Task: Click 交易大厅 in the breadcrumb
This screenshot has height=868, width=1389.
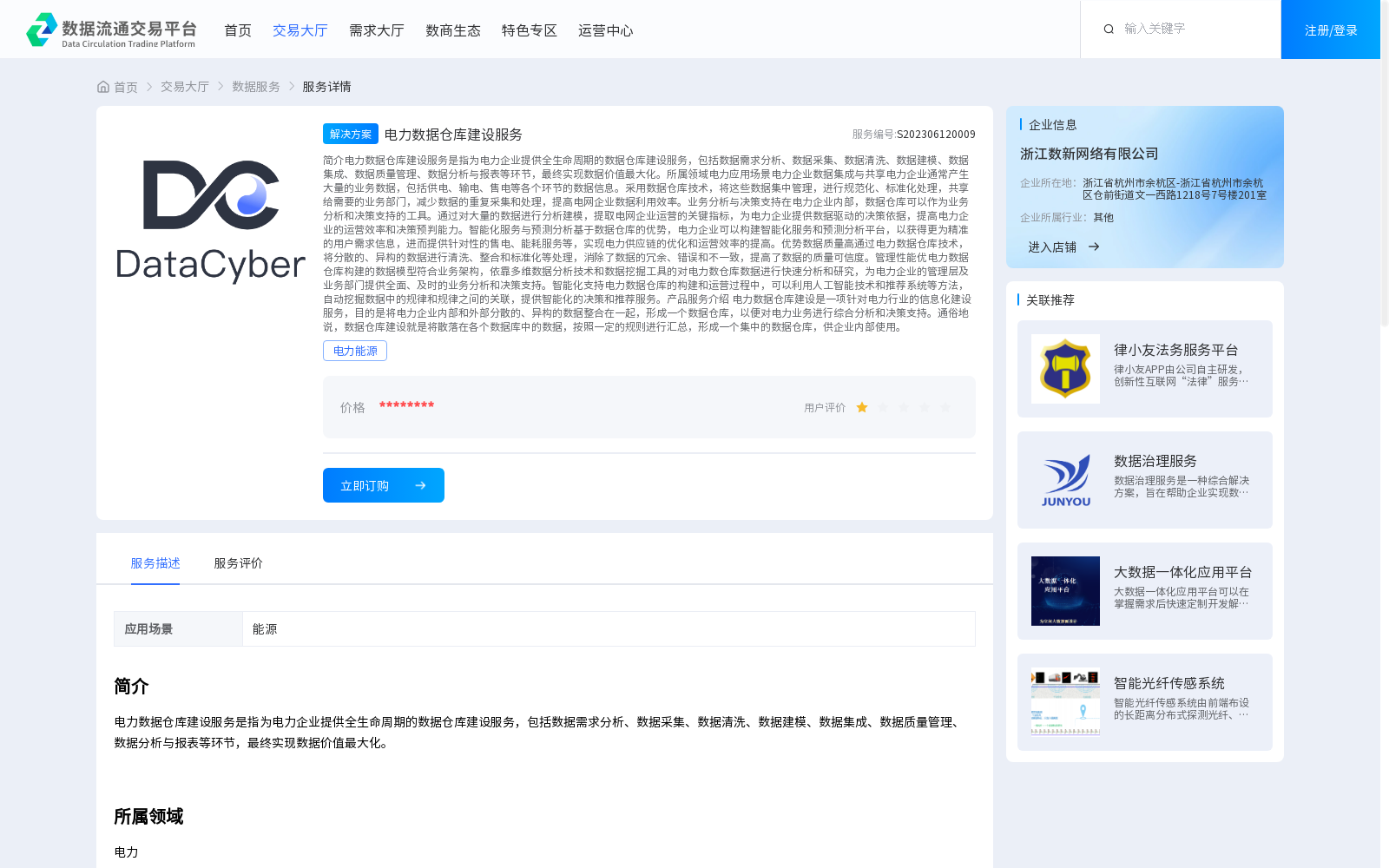Action: tap(185, 87)
